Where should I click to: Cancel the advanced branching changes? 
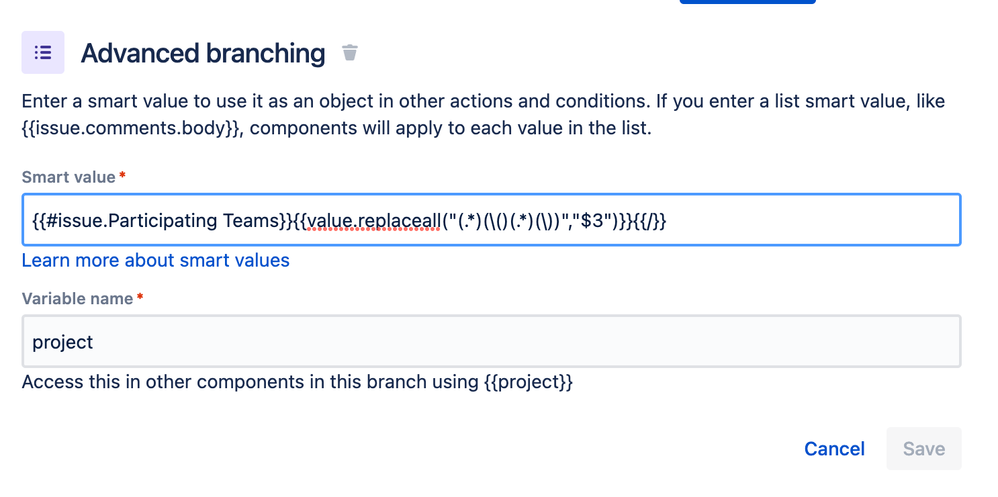tap(834, 449)
